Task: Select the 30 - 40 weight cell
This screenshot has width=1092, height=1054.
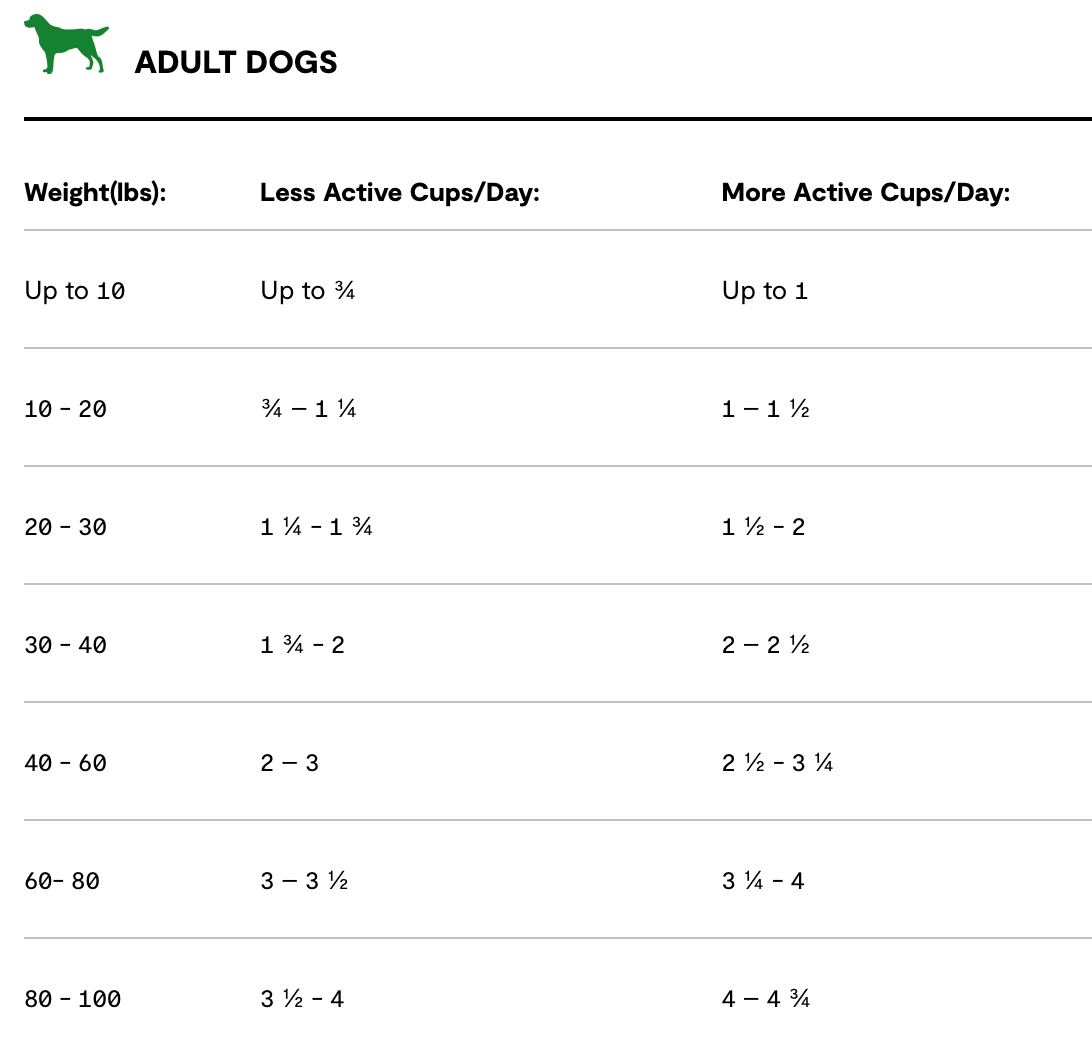Action: 66,645
